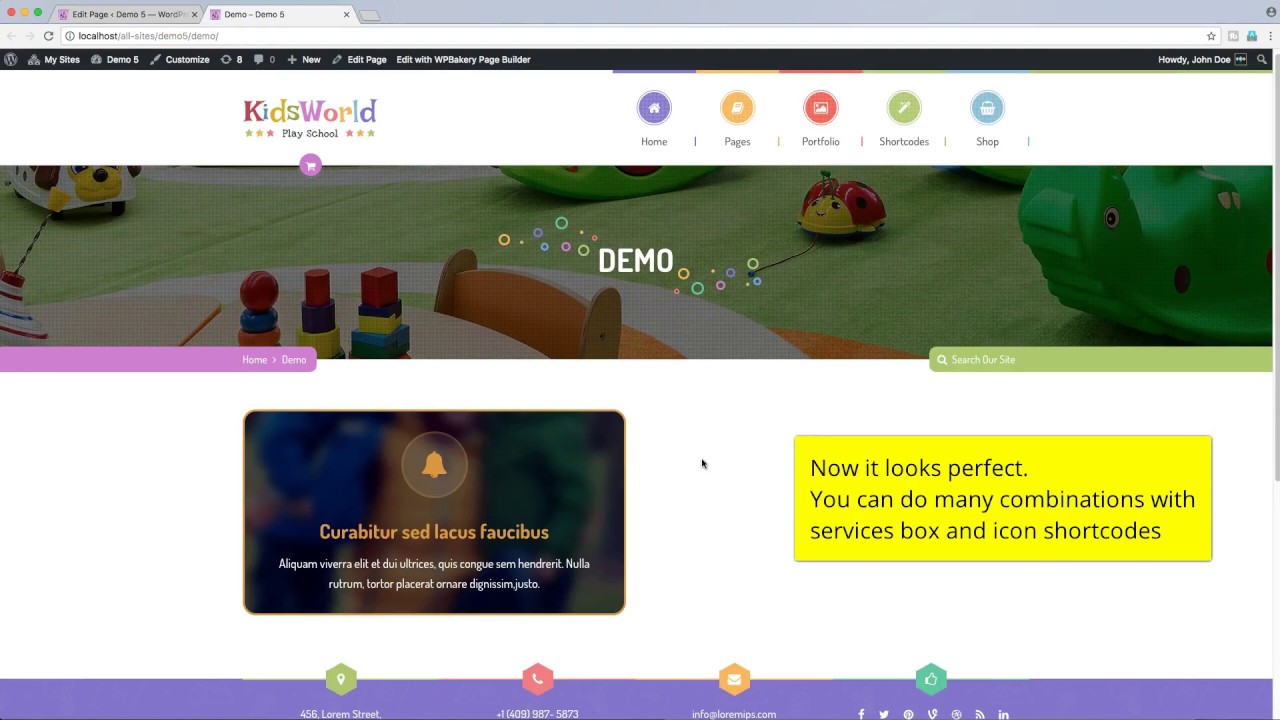
Task: Click the WordPress logo in admin bar
Action: [11, 59]
